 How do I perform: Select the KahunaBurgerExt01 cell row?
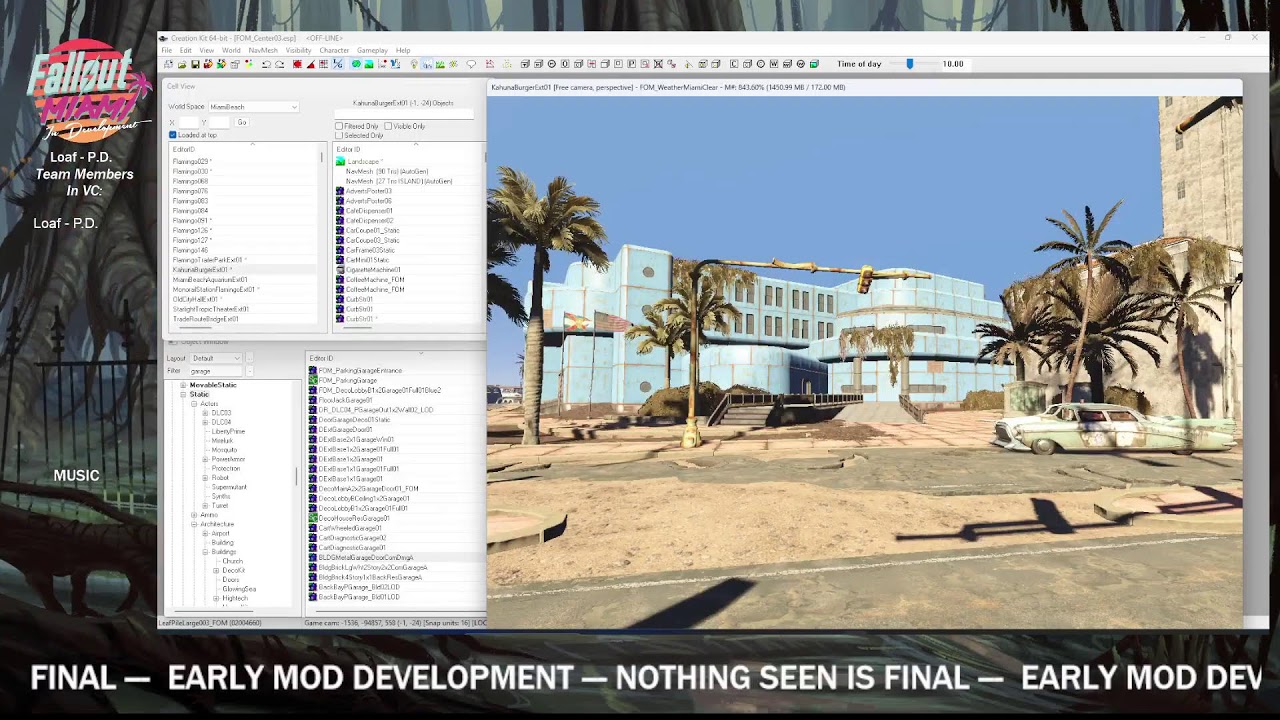coord(245,270)
